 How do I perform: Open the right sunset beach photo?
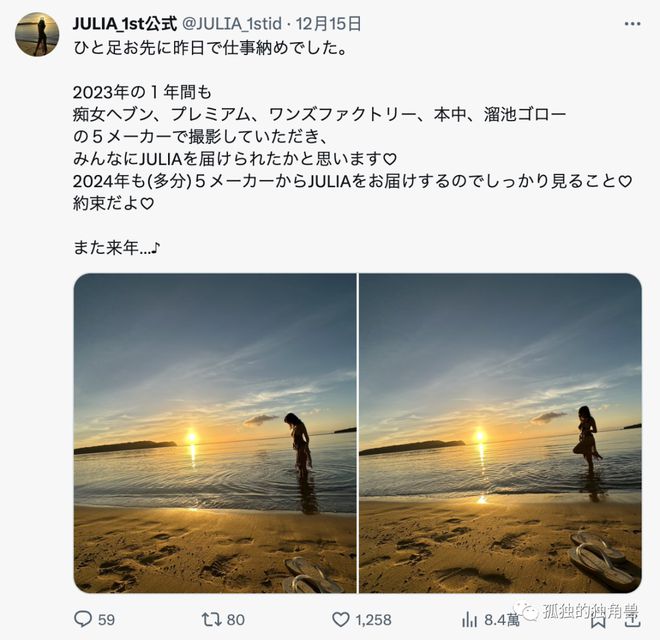(500, 433)
